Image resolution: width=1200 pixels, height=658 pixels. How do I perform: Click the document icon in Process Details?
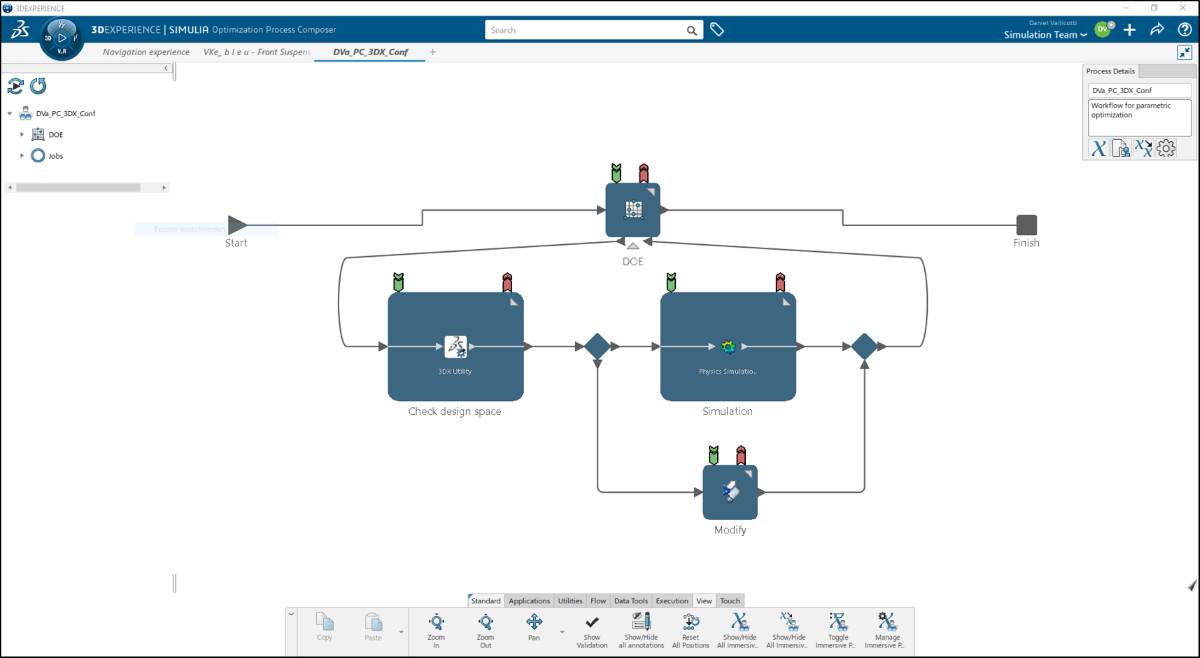[1121, 149]
